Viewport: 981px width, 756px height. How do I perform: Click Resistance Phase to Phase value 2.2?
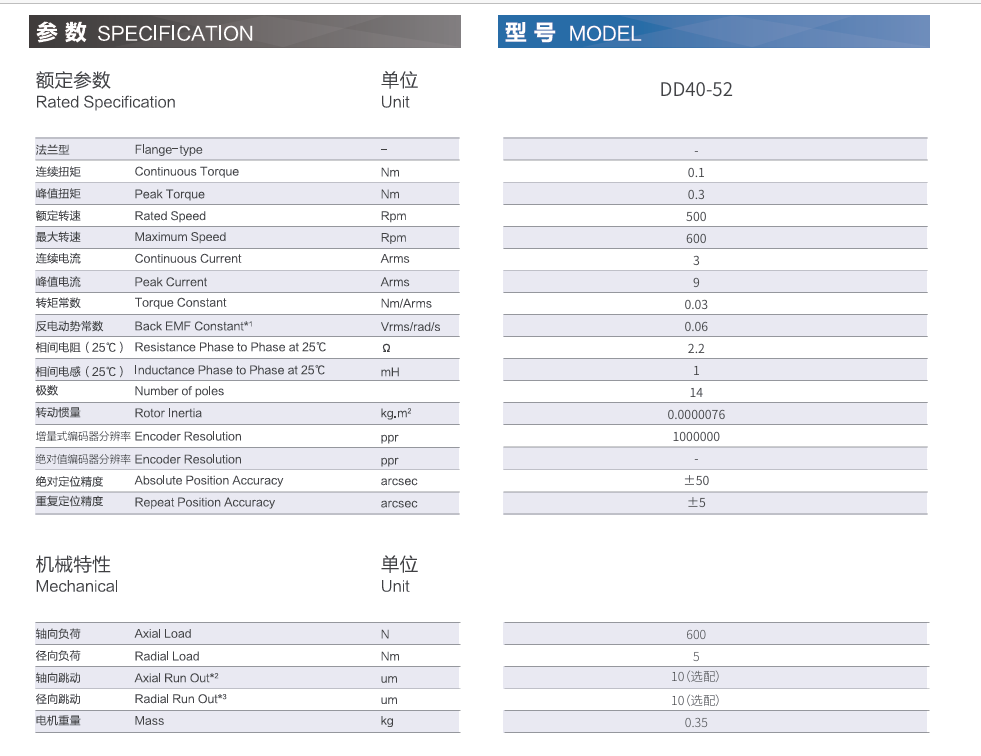696,349
